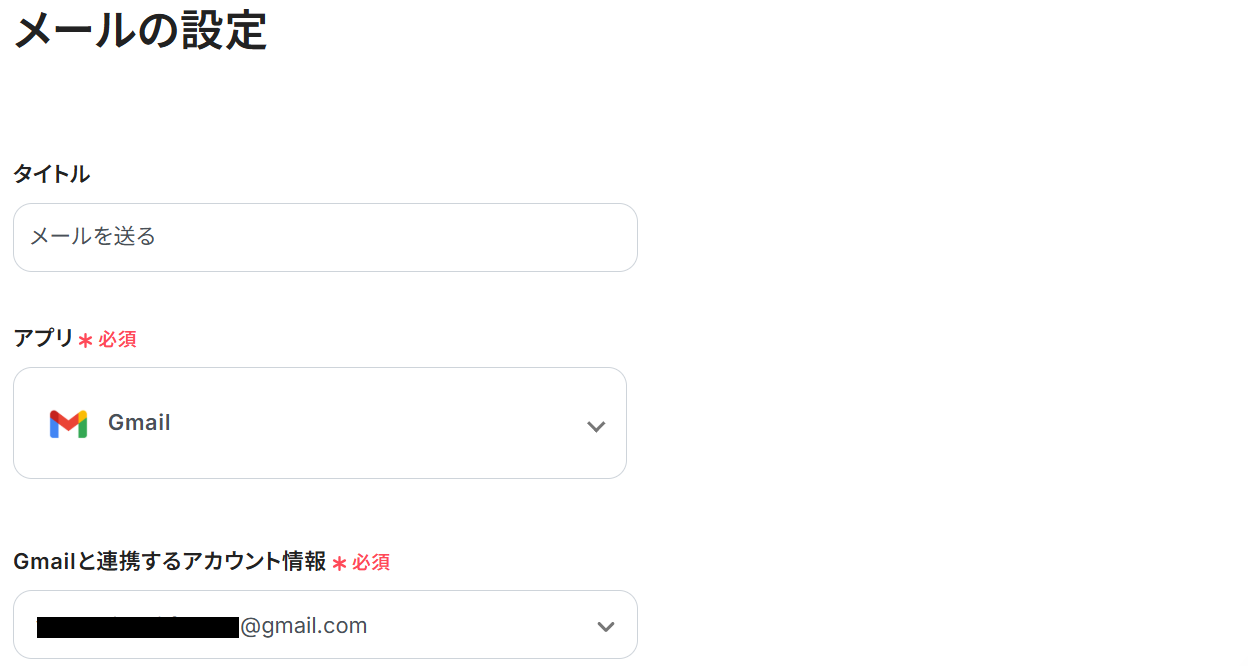Open the Gmail app selection combo box
The width and height of the screenshot is (1248, 666).
point(320,423)
